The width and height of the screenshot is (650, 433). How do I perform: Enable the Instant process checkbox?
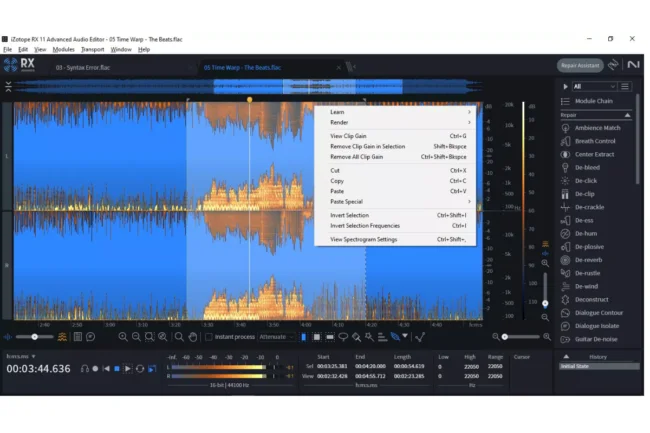(x=209, y=337)
